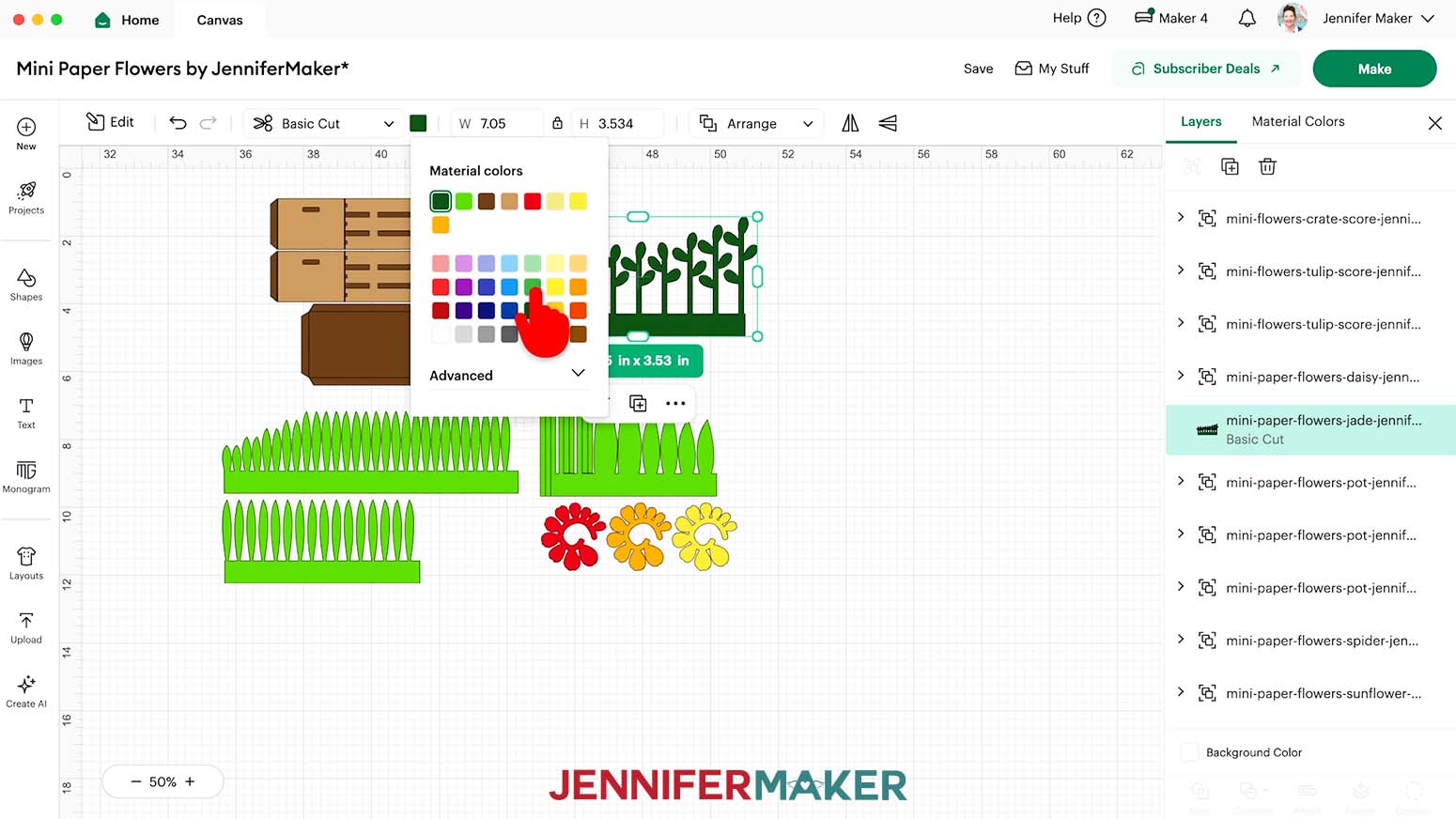Open the three-dots more options menu
This screenshot has height=819, width=1456.
tap(675, 403)
